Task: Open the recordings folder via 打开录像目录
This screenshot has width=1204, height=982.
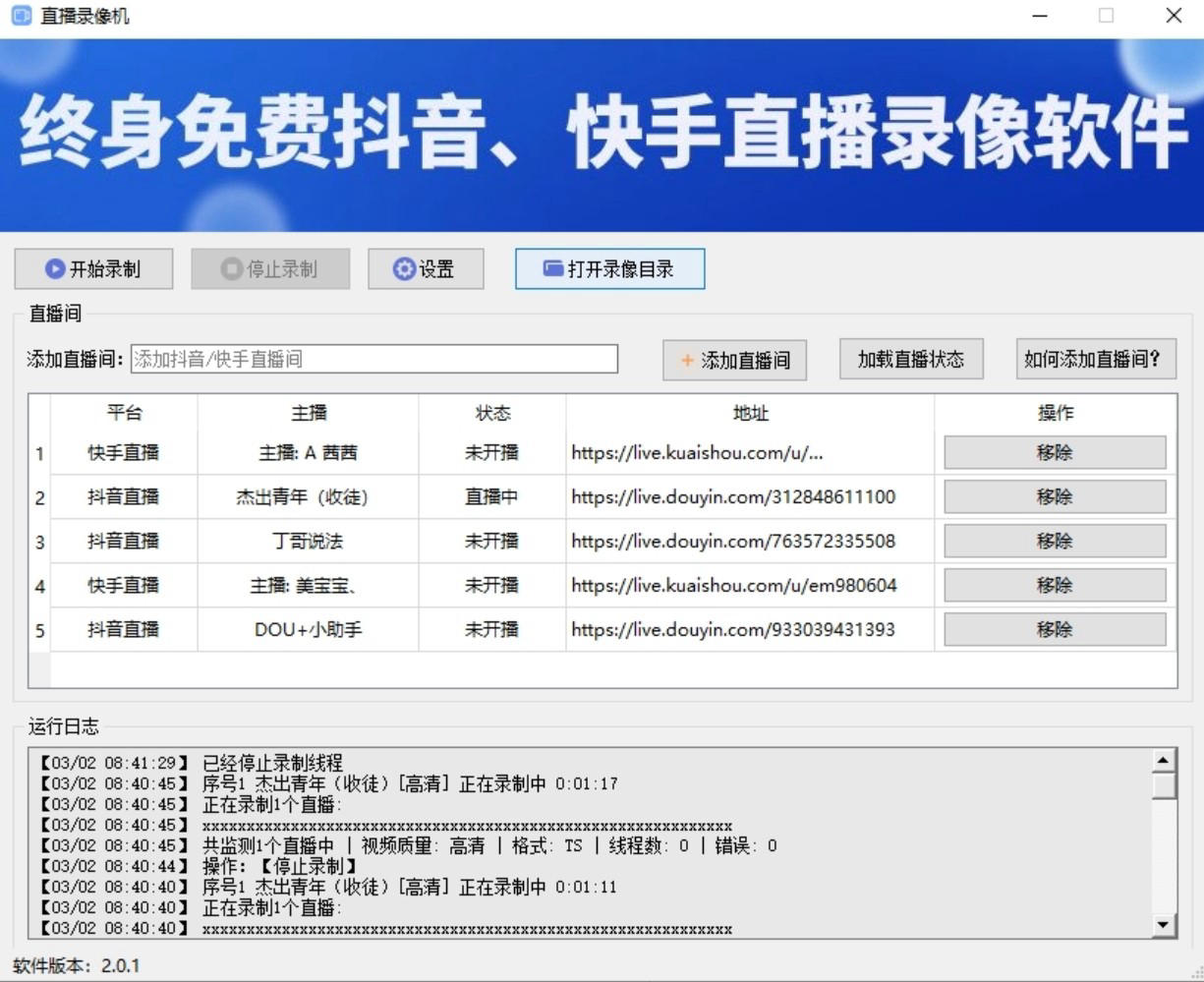Action: tap(609, 268)
